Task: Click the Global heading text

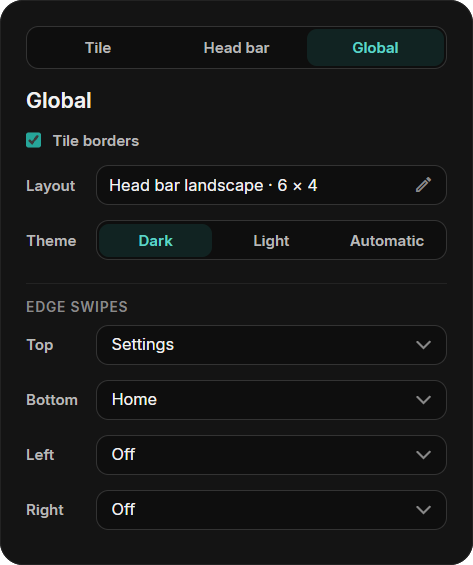Action: [x=59, y=100]
